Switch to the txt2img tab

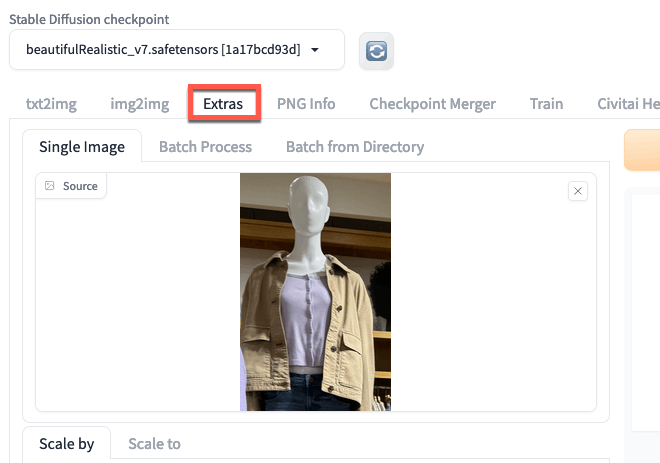[x=51, y=104]
